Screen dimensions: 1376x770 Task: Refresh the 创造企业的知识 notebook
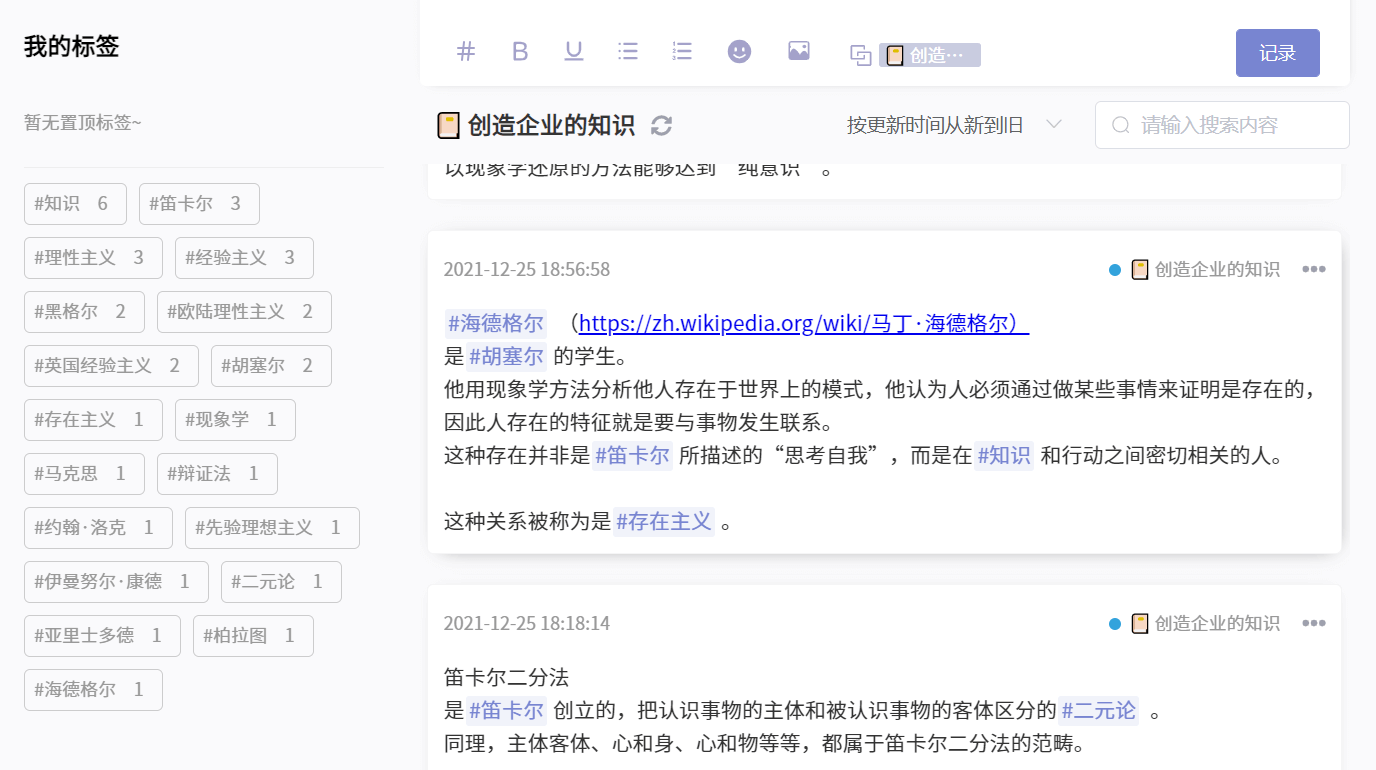pos(661,125)
